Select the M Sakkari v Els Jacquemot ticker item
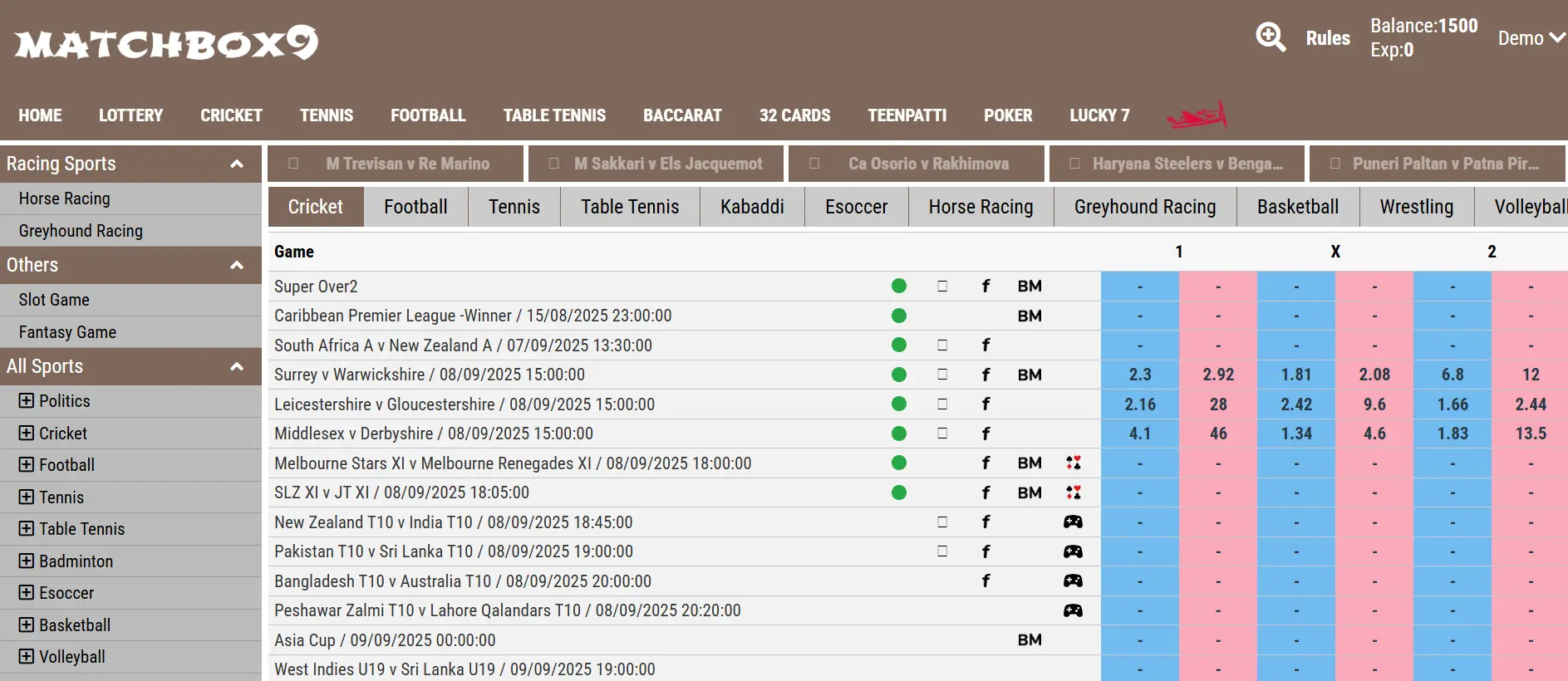Image resolution: width=1568 pixels, height=681 pixels. click(x=667, y=164)
